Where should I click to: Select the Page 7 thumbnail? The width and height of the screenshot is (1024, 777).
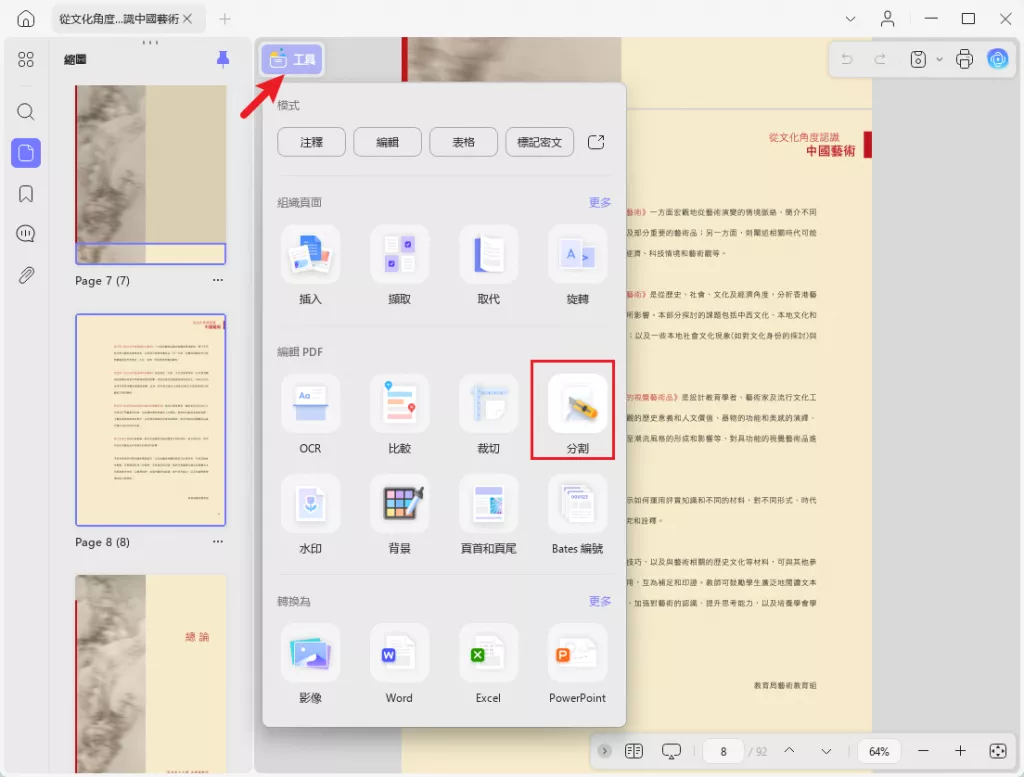(x=150, y=174)
